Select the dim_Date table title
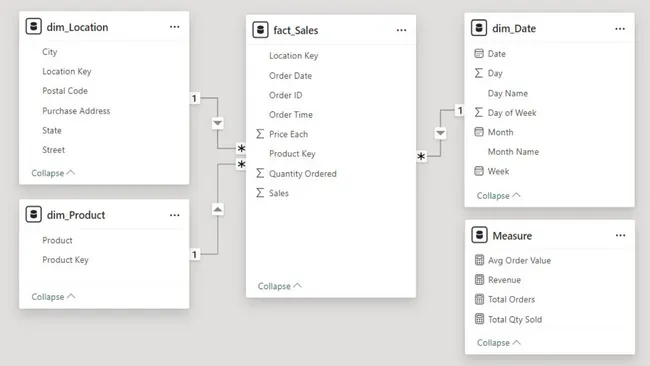650x366 pixels. [x=514, y=29]
